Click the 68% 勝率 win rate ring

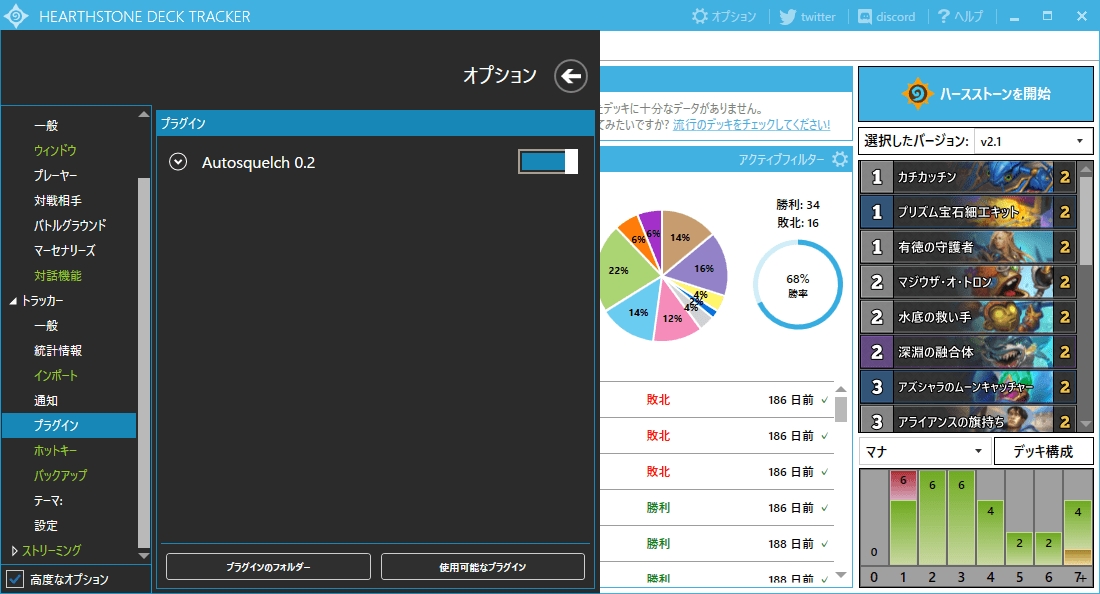tap(798, 285)
